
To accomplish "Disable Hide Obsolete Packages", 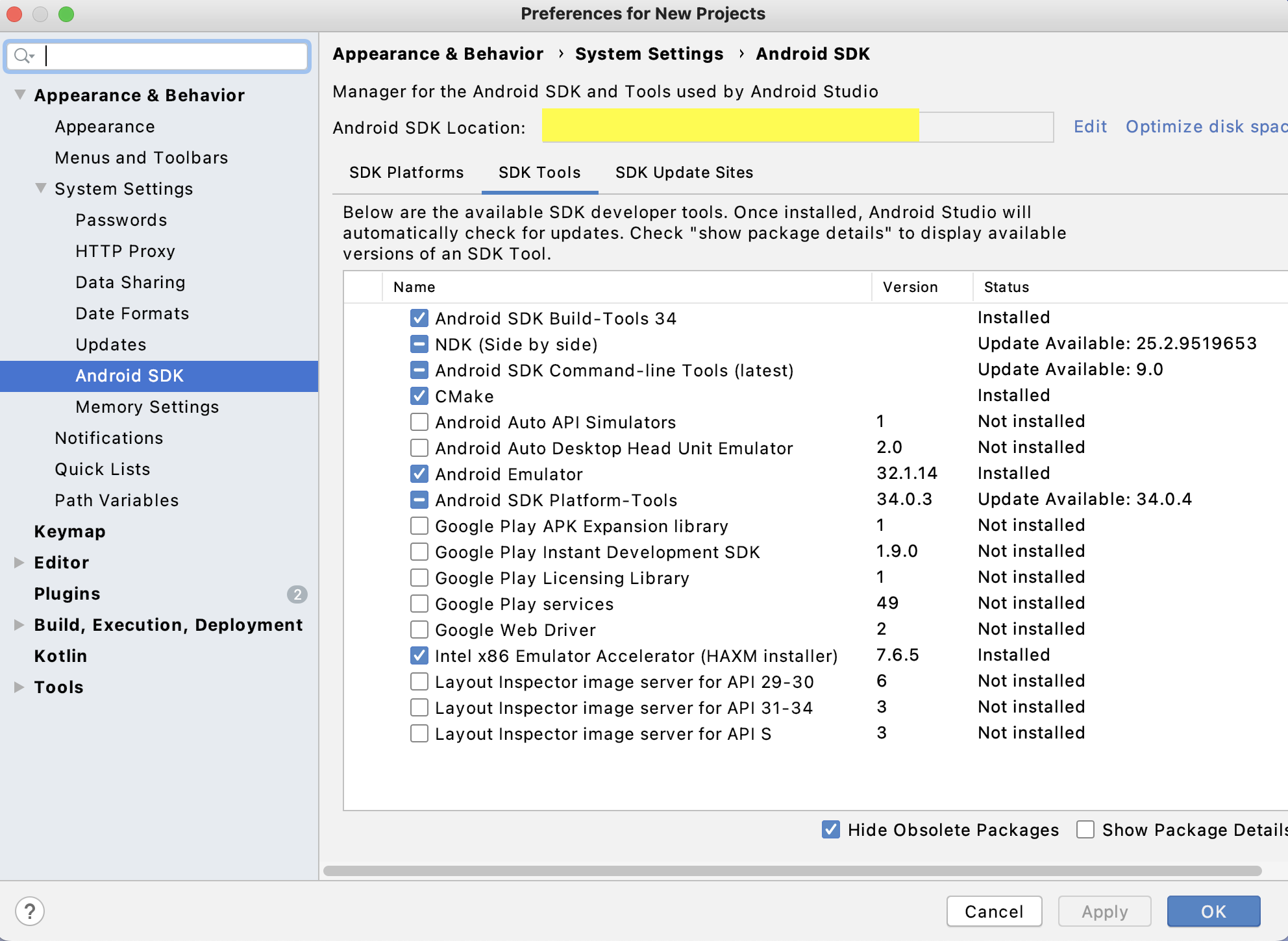I will coord(830,829).
